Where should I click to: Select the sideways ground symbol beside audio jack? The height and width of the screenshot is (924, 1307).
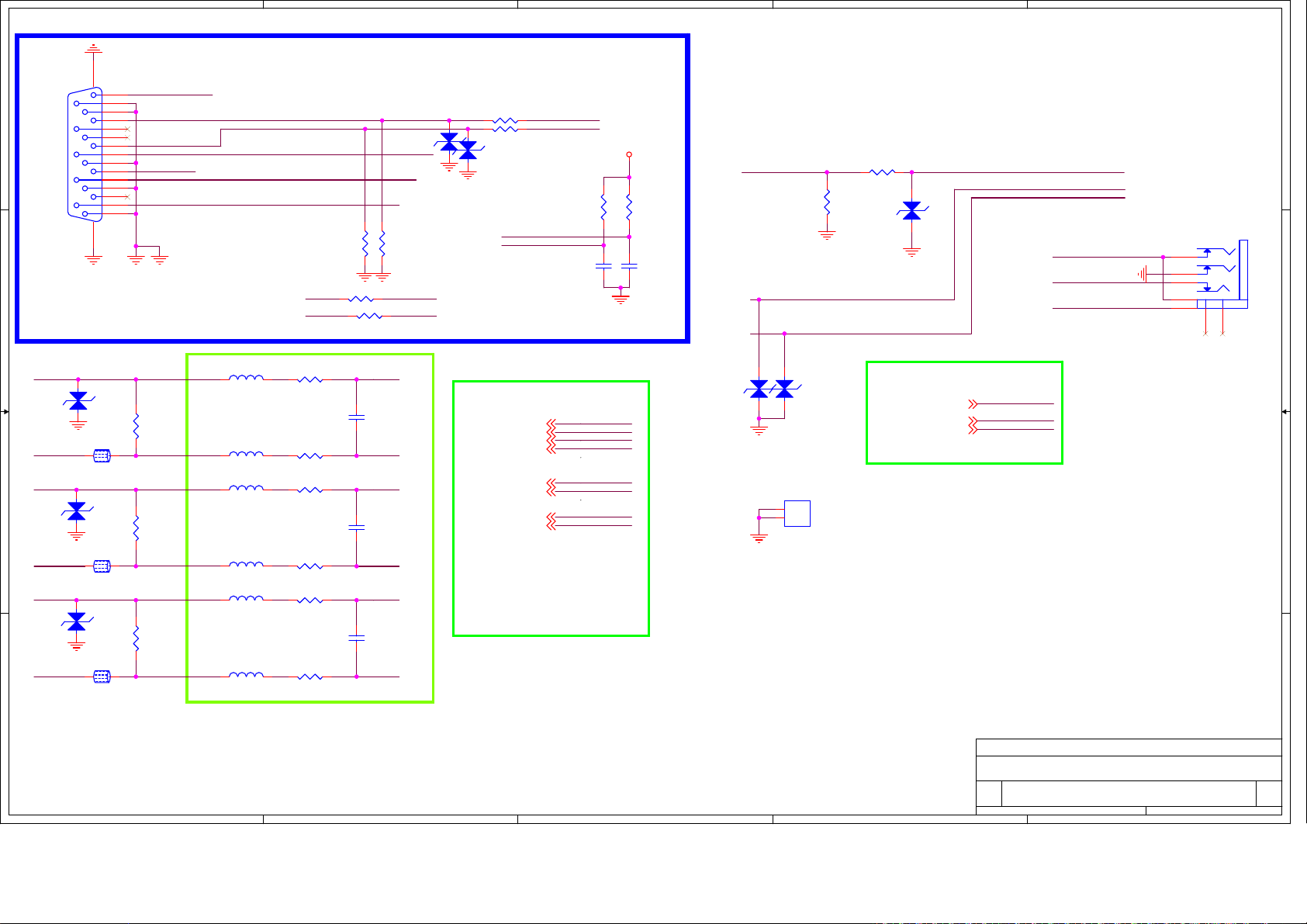[x=1143, y=274]
